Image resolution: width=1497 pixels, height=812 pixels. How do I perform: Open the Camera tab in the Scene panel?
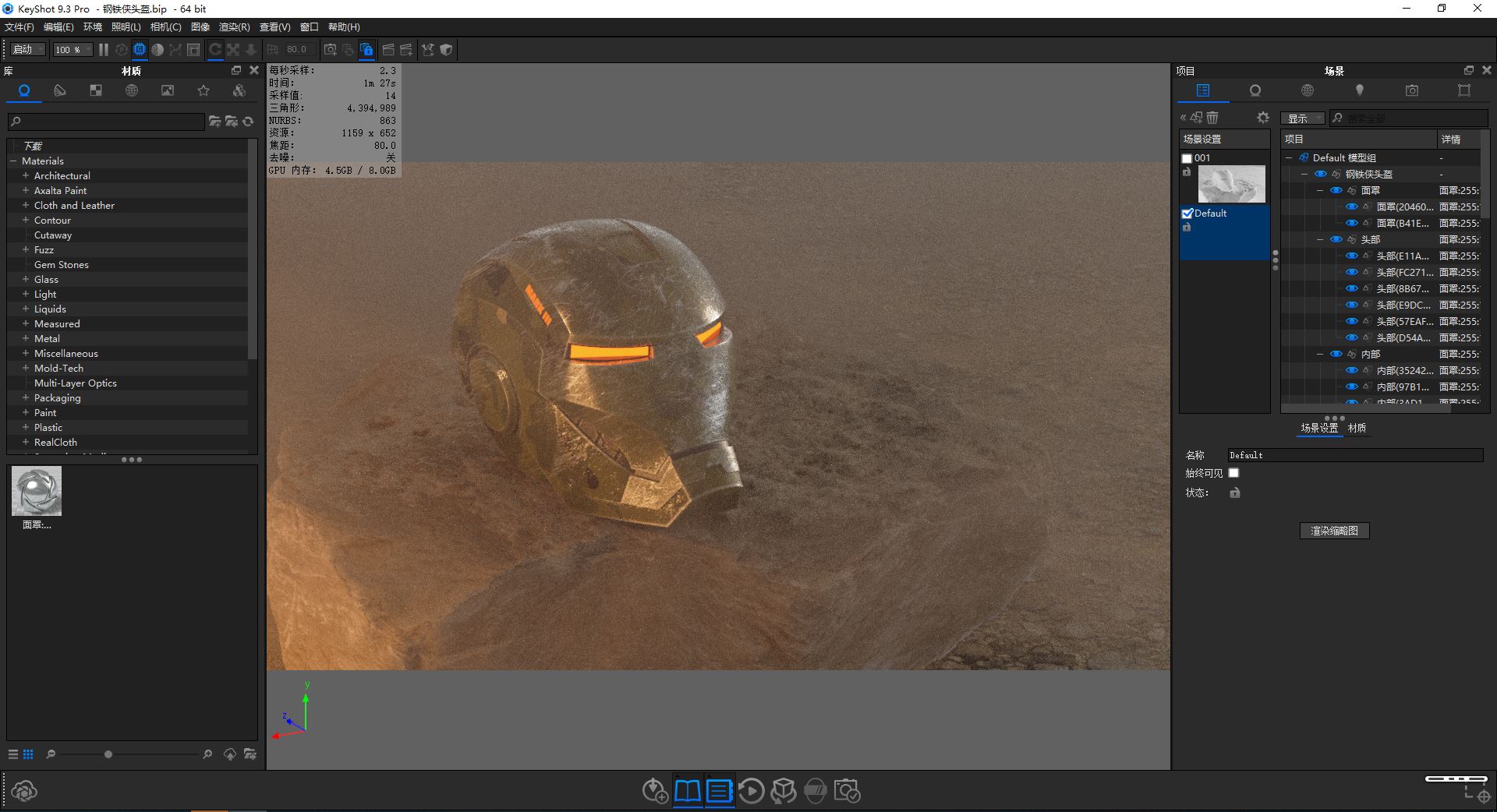1411,90
